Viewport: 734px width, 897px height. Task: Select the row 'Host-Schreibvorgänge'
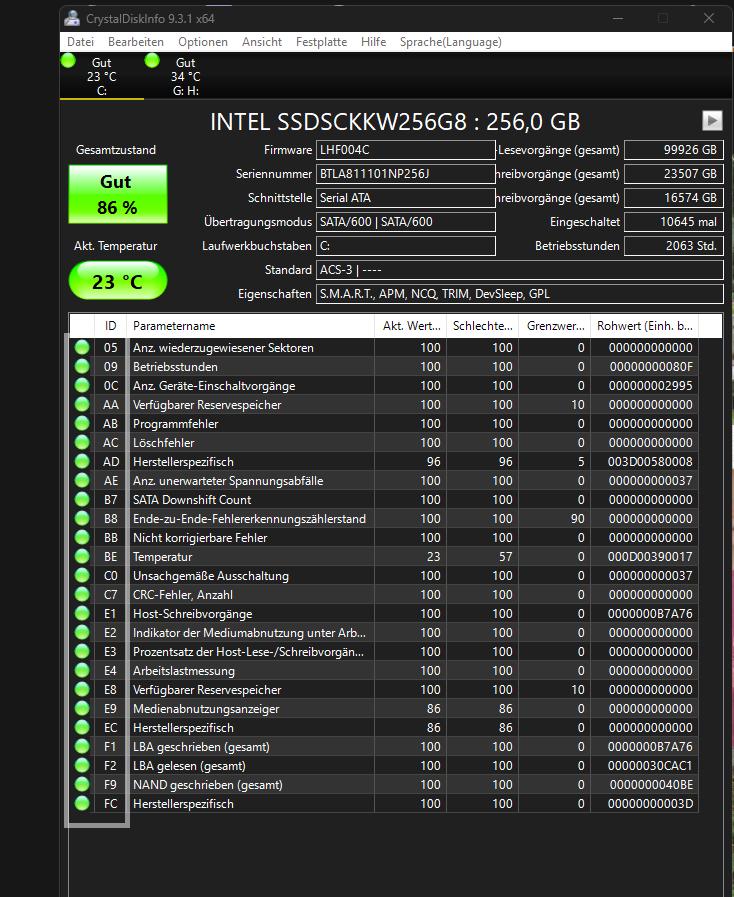pyautogui.click(x=383, y=613)
